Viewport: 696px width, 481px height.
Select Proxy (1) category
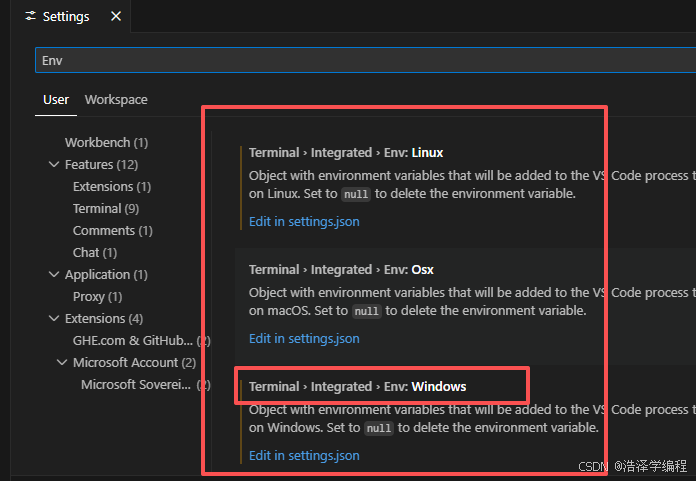point(98,297)
